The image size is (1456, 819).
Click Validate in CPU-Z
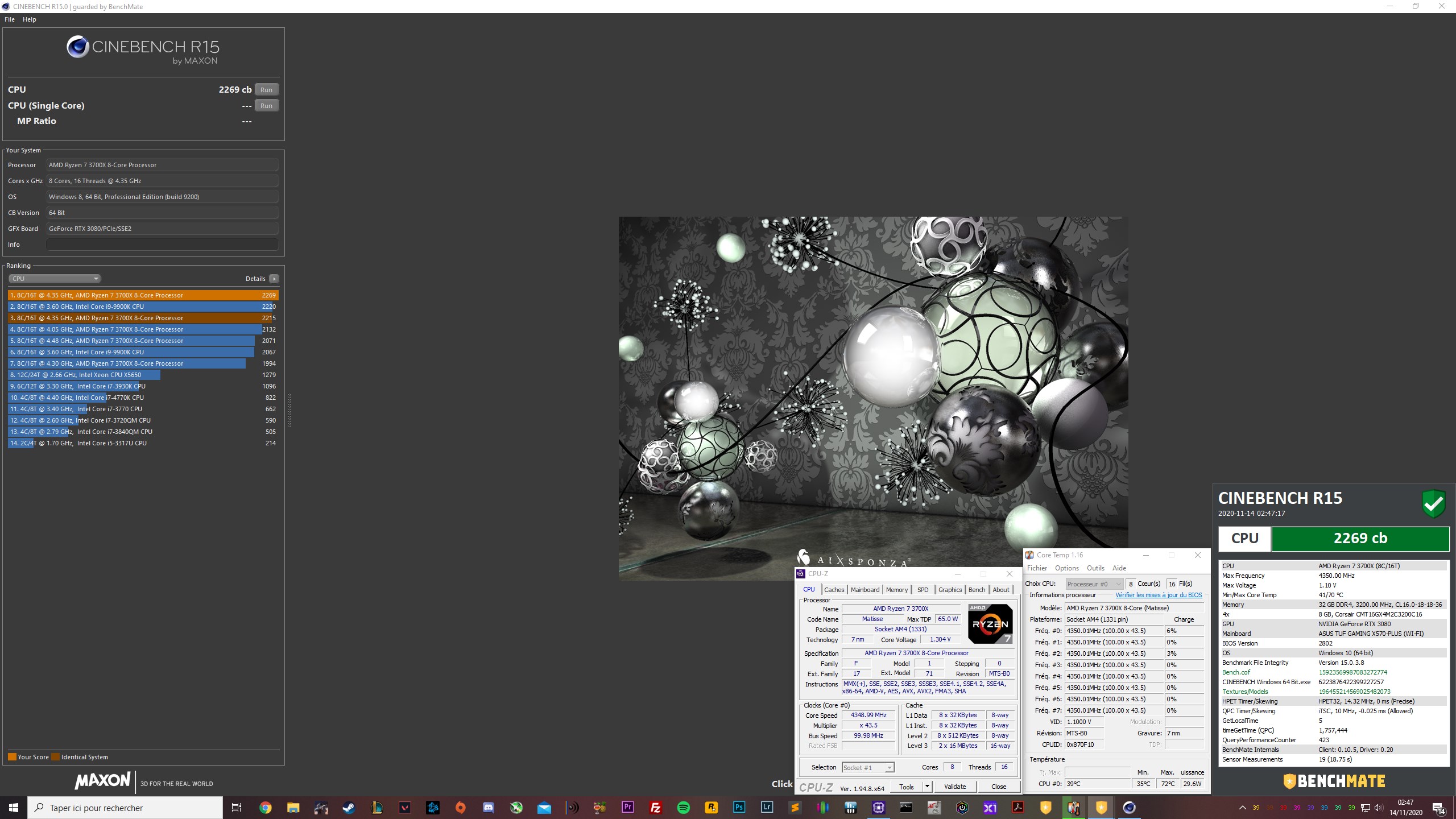click(955, 787)
